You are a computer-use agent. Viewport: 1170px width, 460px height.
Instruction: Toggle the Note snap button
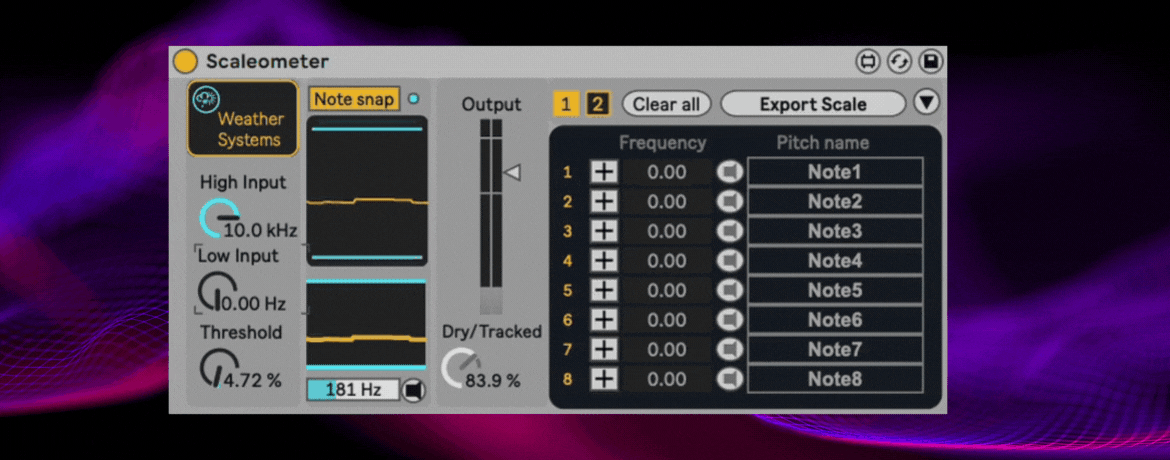[354, 99]
